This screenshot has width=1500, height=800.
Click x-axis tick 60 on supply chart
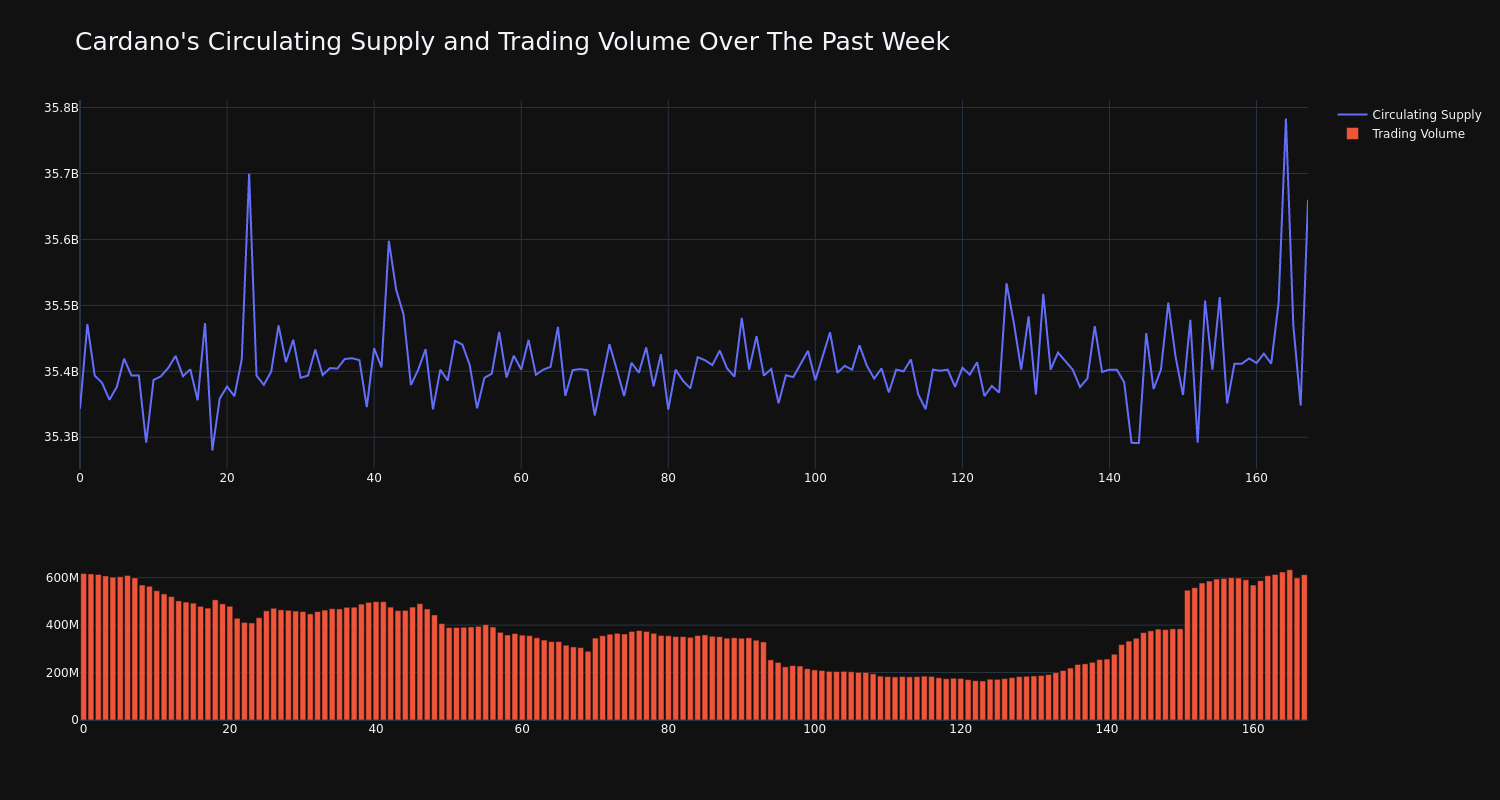tap(521, 478)
